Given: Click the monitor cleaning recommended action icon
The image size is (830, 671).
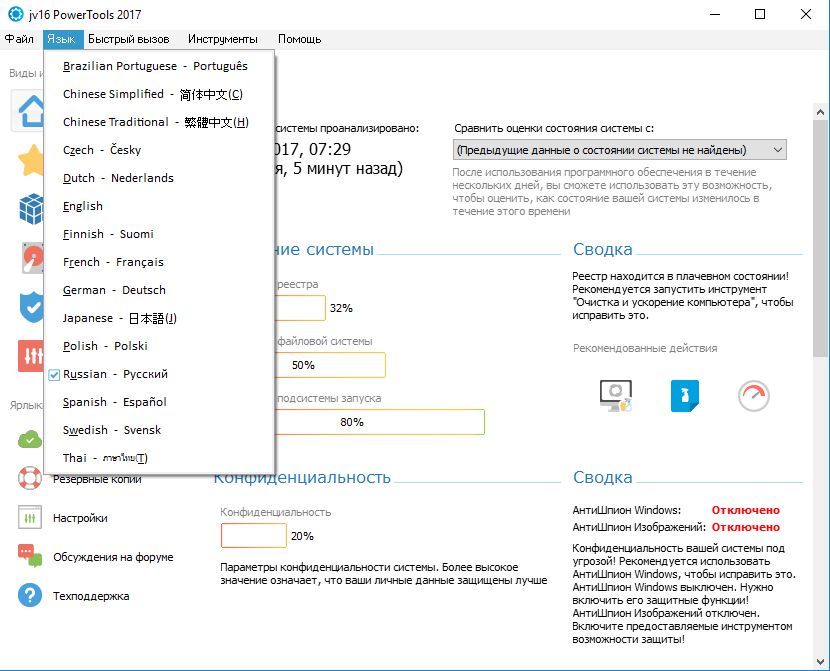Looking at the screenshot, I should click(615, 396).
